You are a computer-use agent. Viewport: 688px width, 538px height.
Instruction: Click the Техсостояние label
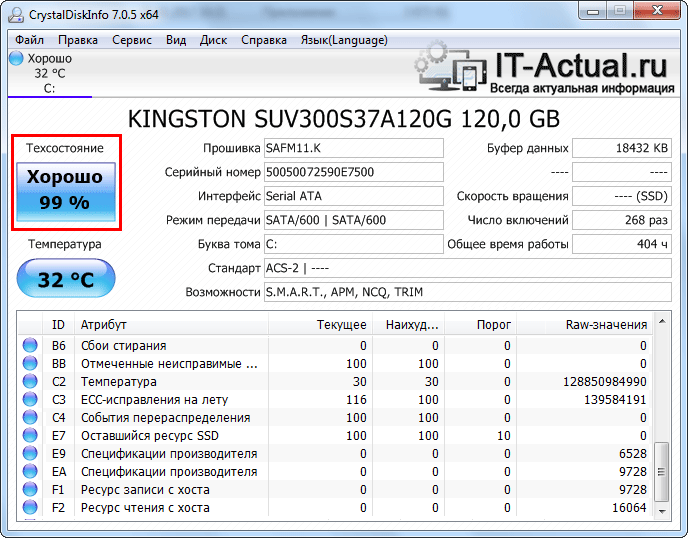click(65, 148)
